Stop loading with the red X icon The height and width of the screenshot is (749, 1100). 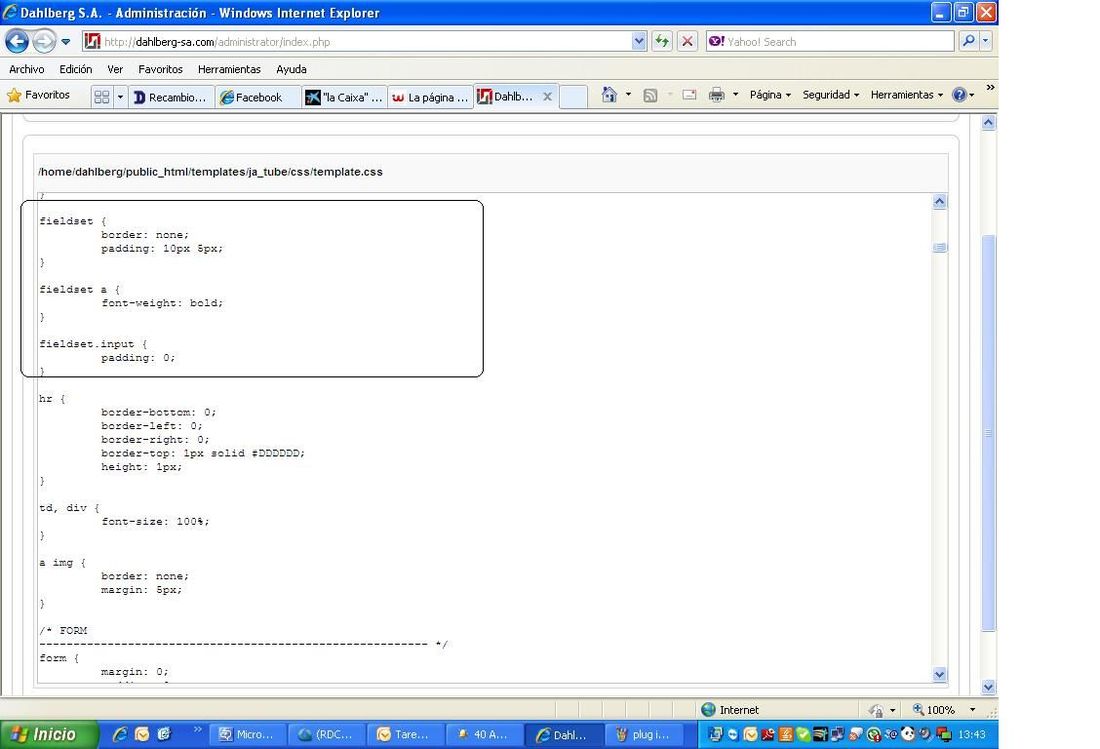point(688,41)
